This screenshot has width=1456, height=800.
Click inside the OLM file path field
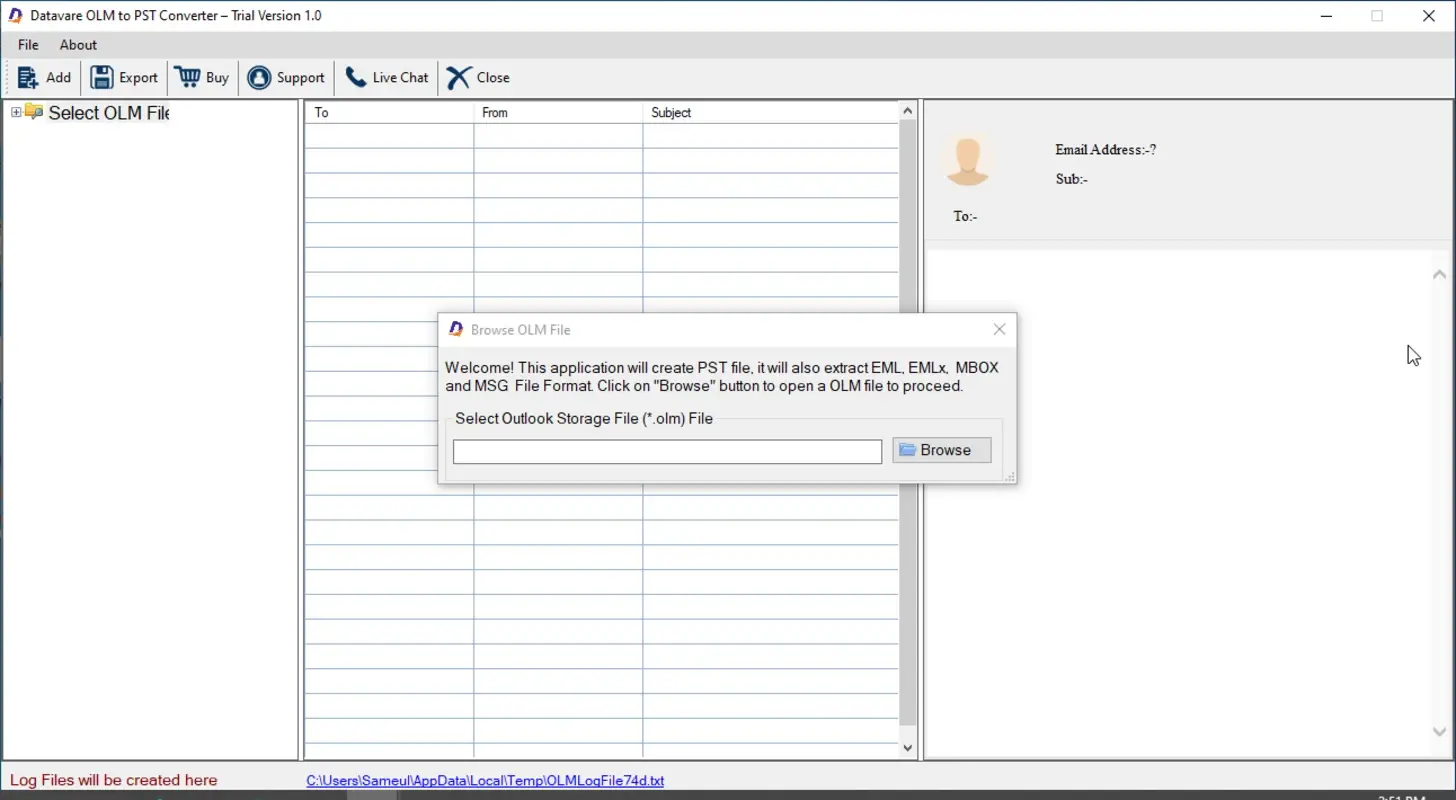click(x=666, y=451)
